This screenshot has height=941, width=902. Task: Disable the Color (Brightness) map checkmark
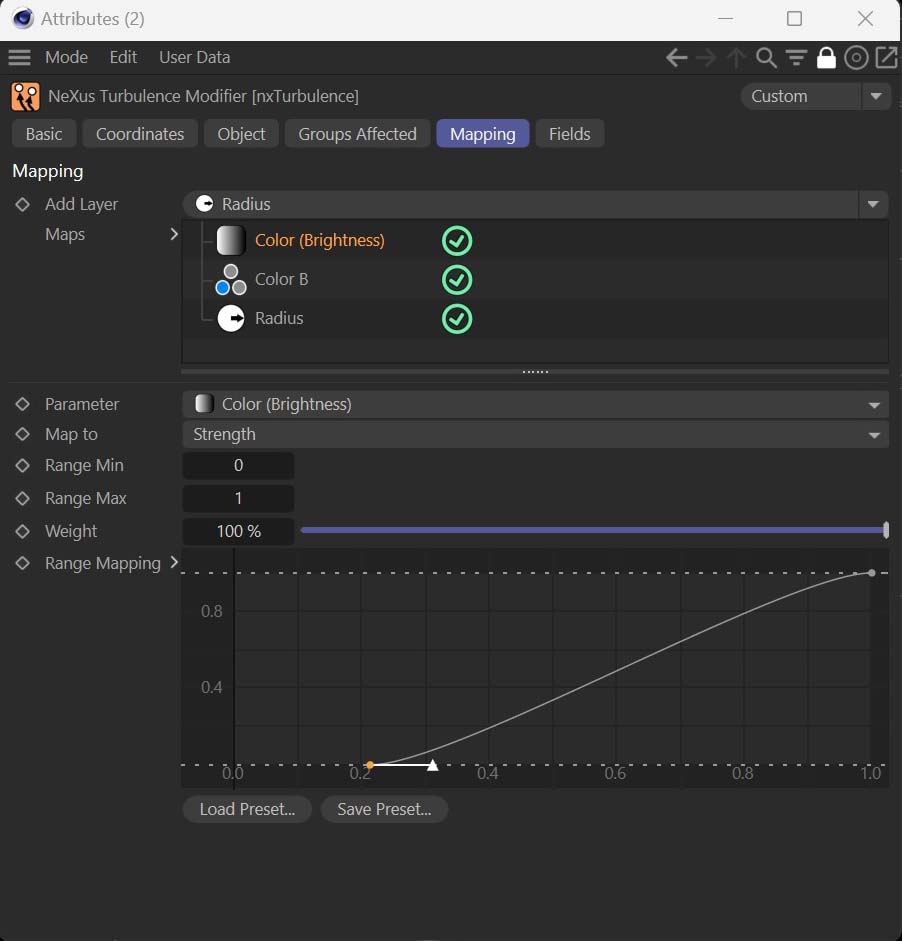click(457, 241)
